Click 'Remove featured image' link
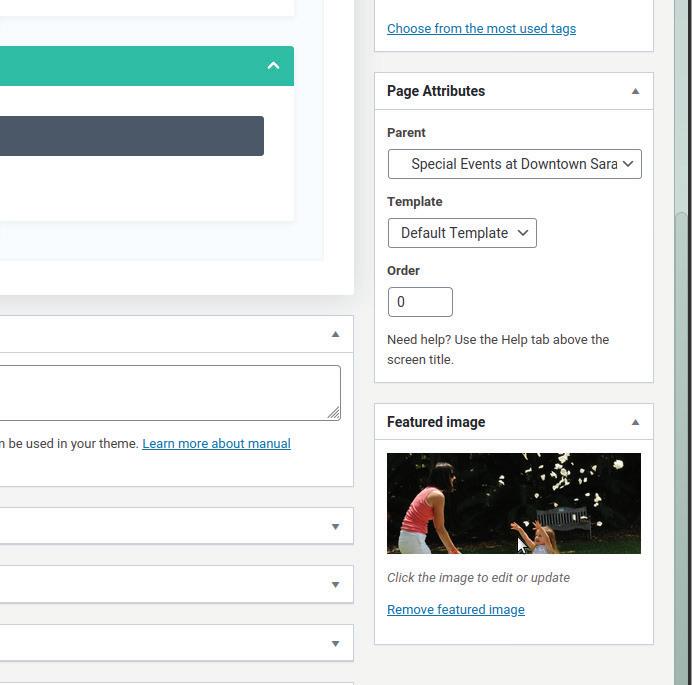692x685 pixels. pos(455,610)
